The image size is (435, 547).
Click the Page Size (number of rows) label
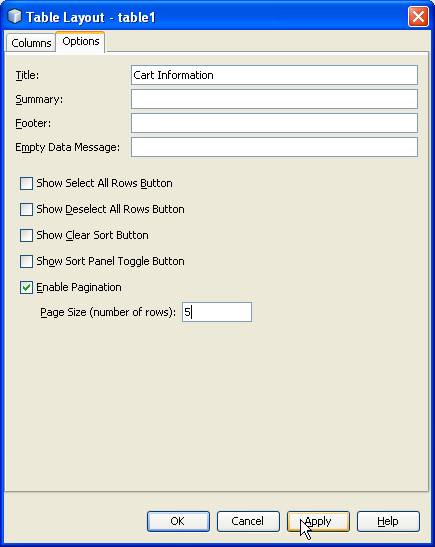[x=108, y=312]
